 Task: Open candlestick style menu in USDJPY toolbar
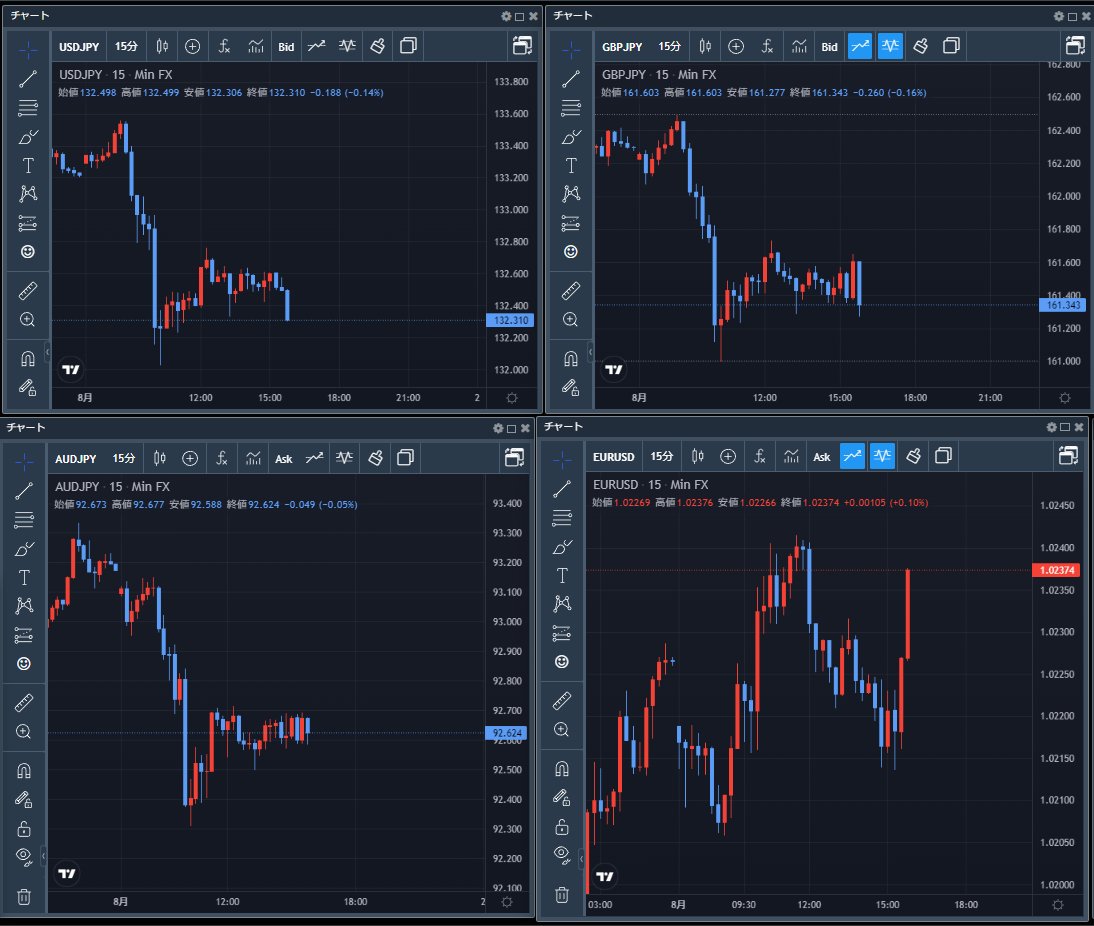tap(162, 46)
